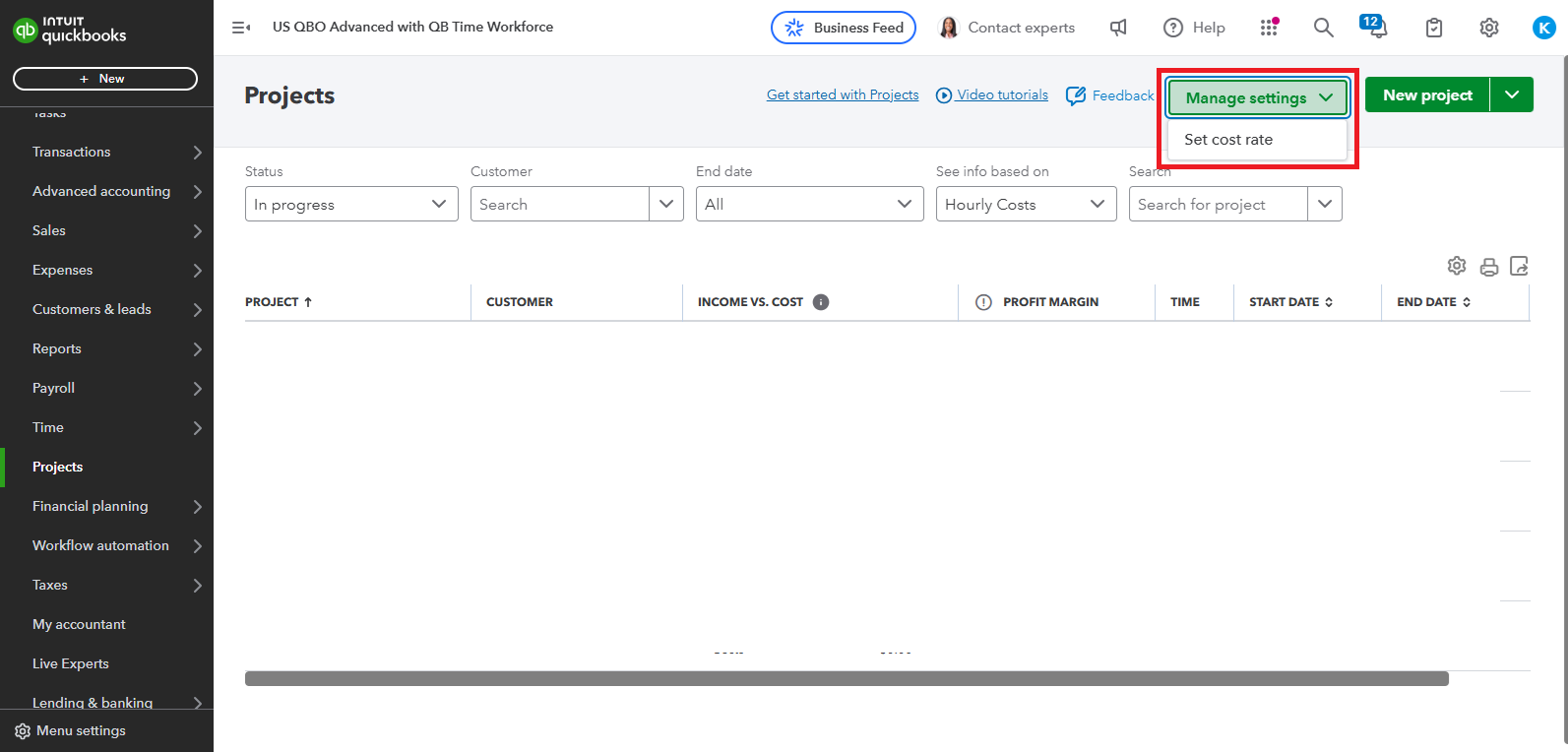Click the Income vs. Cost info icon

click(x=821, y=302)
